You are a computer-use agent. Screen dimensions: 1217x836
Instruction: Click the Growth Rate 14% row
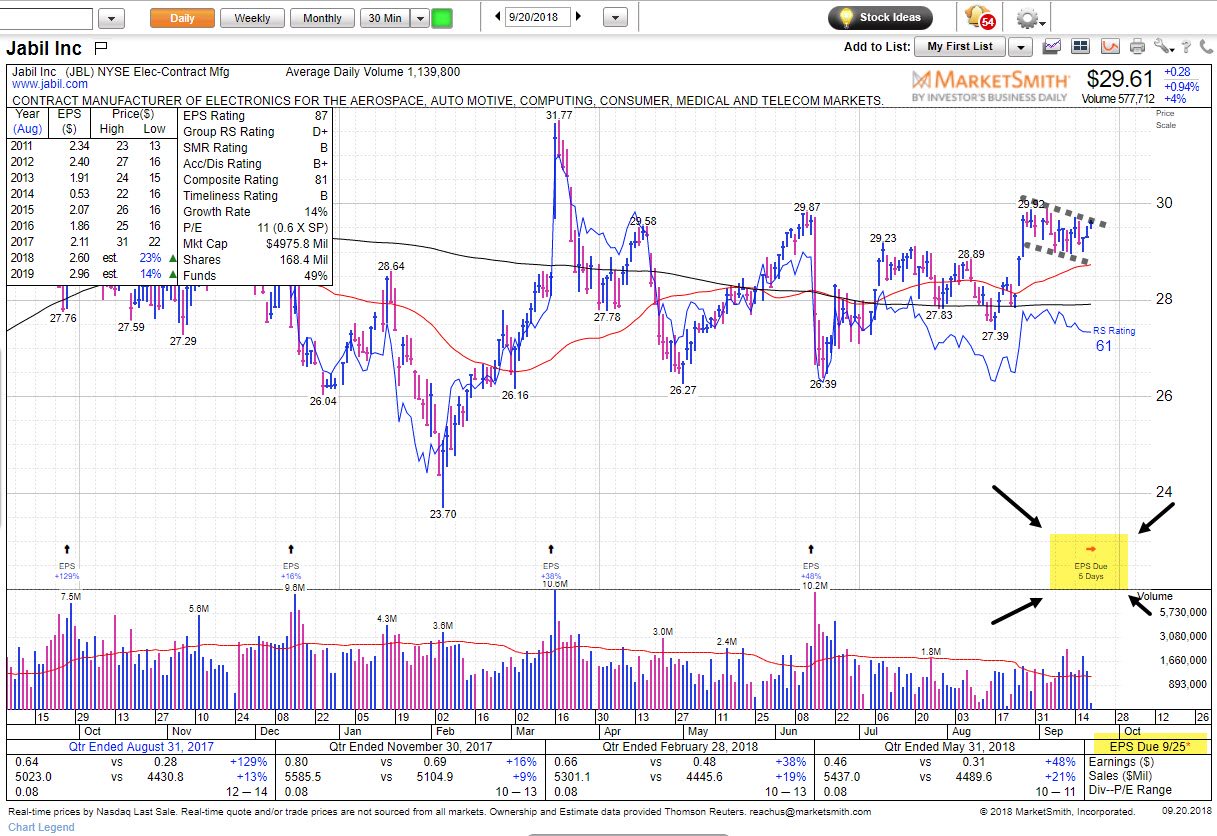(256, 212)
